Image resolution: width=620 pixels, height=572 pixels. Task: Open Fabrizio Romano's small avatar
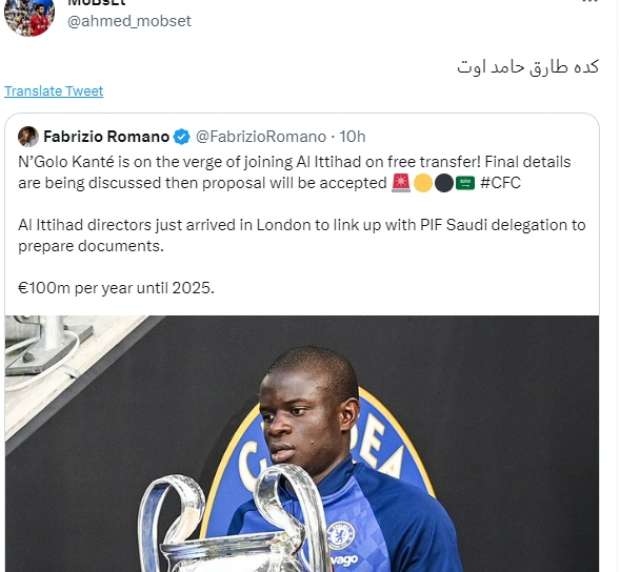28,136
